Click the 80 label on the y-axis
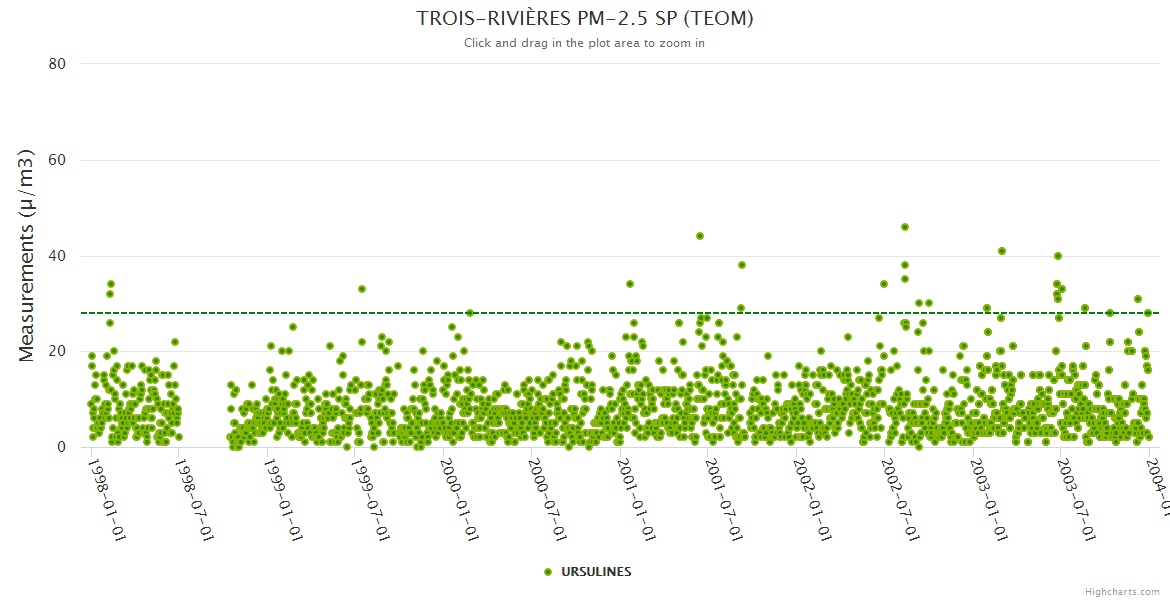 point(57,64)
